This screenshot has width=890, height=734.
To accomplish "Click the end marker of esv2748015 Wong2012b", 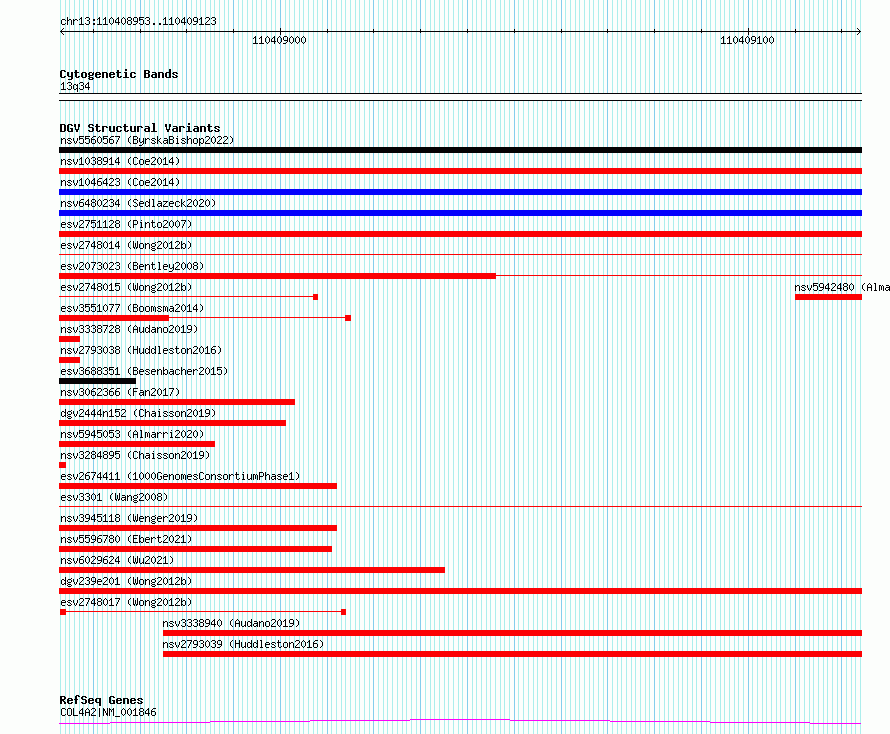I will click(x=316, y=297).
